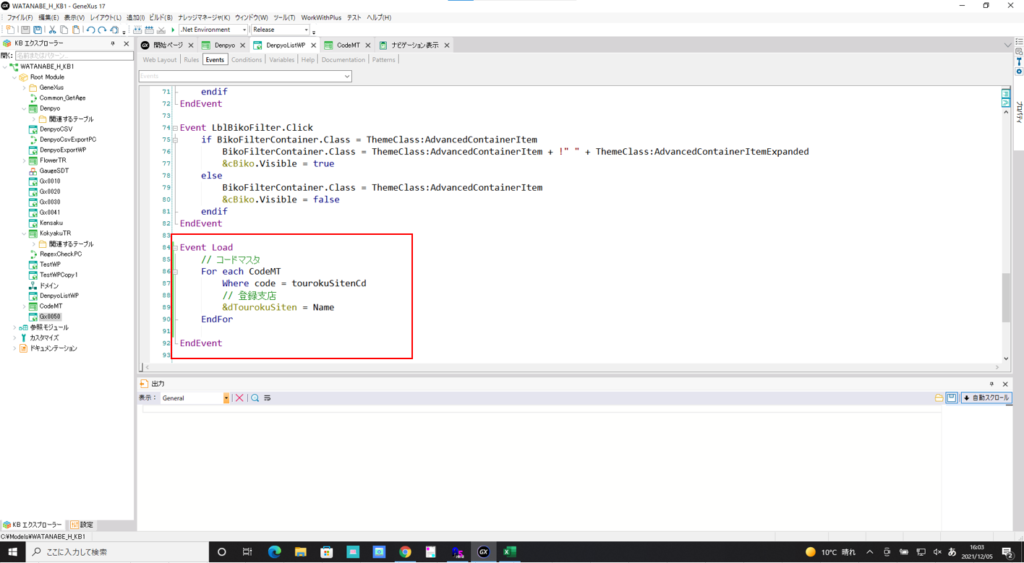Expand the カスタマイズ node
This screenshot has height=563, width=1024.
14,338
